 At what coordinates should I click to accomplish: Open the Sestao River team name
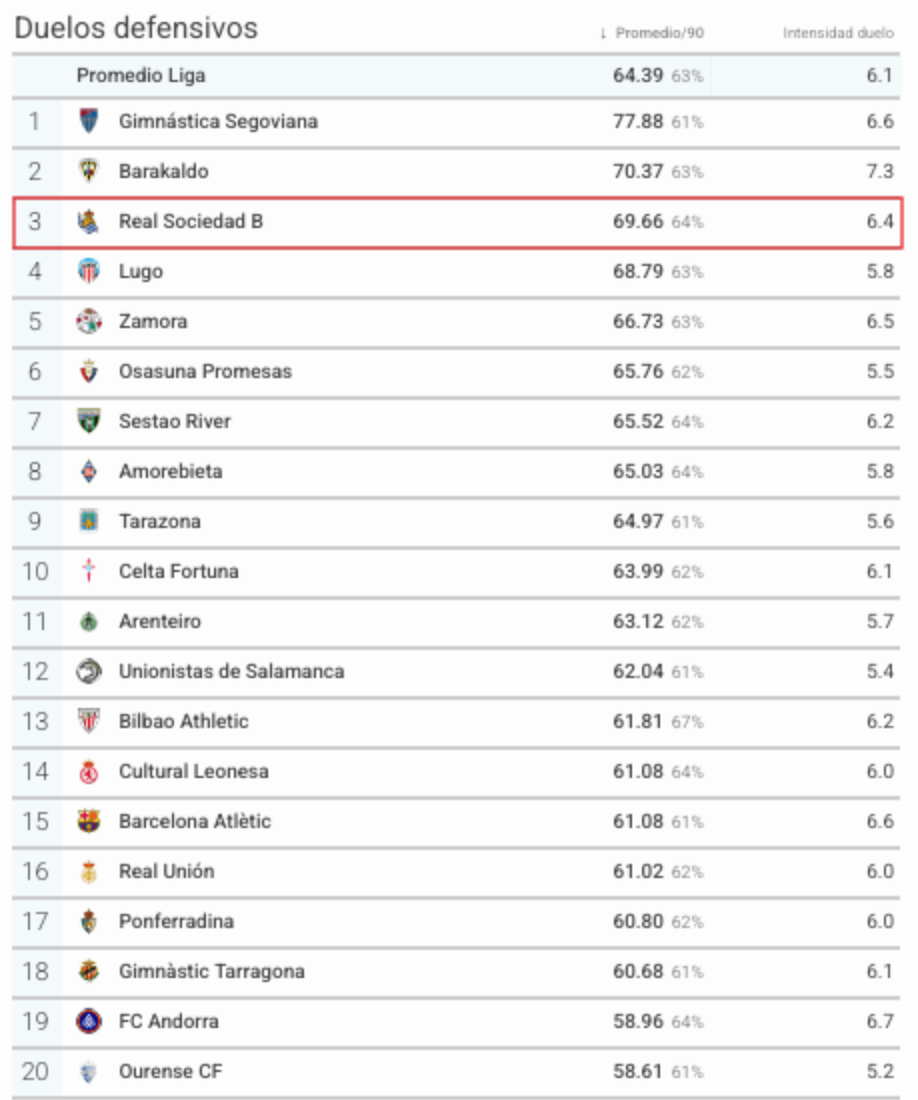pos(175,422)
